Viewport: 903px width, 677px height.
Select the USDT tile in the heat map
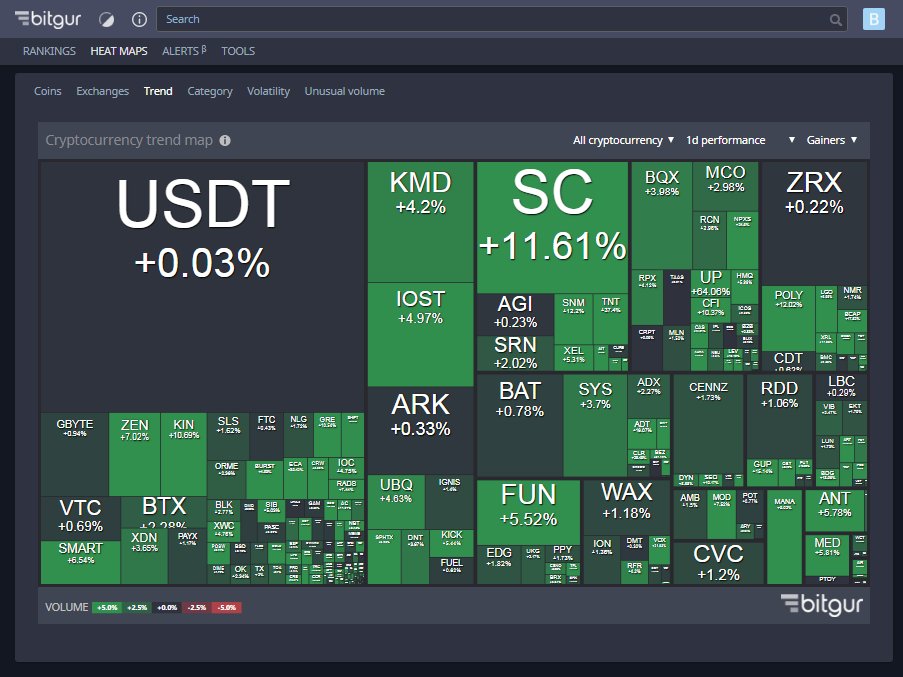[x=203, y=286]
